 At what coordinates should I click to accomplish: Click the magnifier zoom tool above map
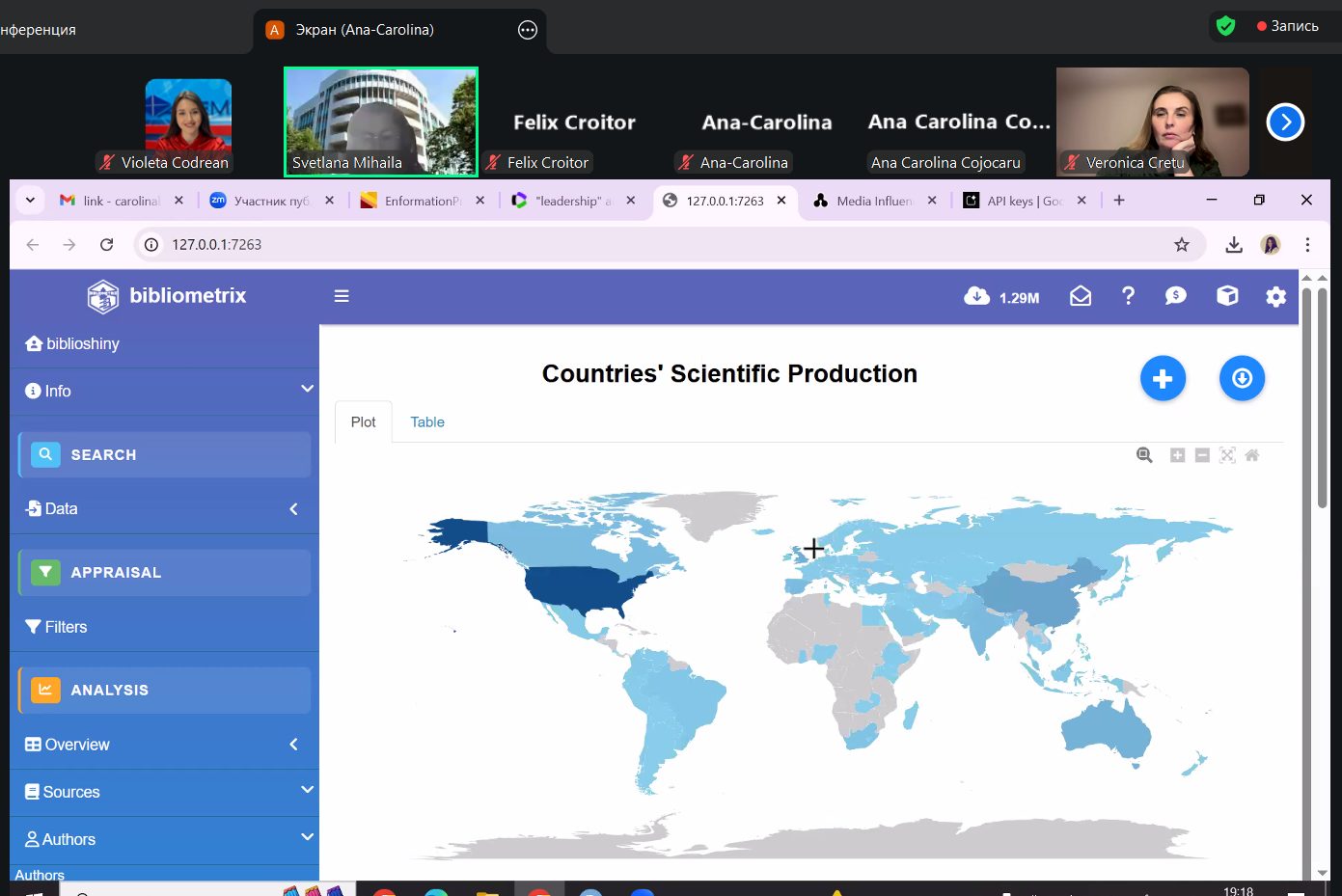[x=1144, y=455]
